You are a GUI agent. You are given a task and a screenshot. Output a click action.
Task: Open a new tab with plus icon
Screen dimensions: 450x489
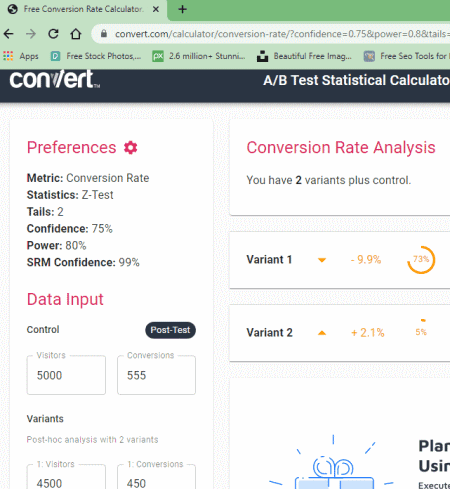pyautogui.click(x=182, y=9)
